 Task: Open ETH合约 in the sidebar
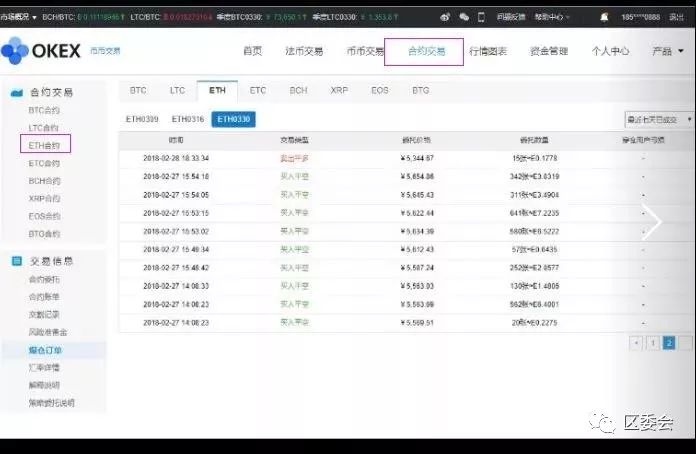(43, 145)
